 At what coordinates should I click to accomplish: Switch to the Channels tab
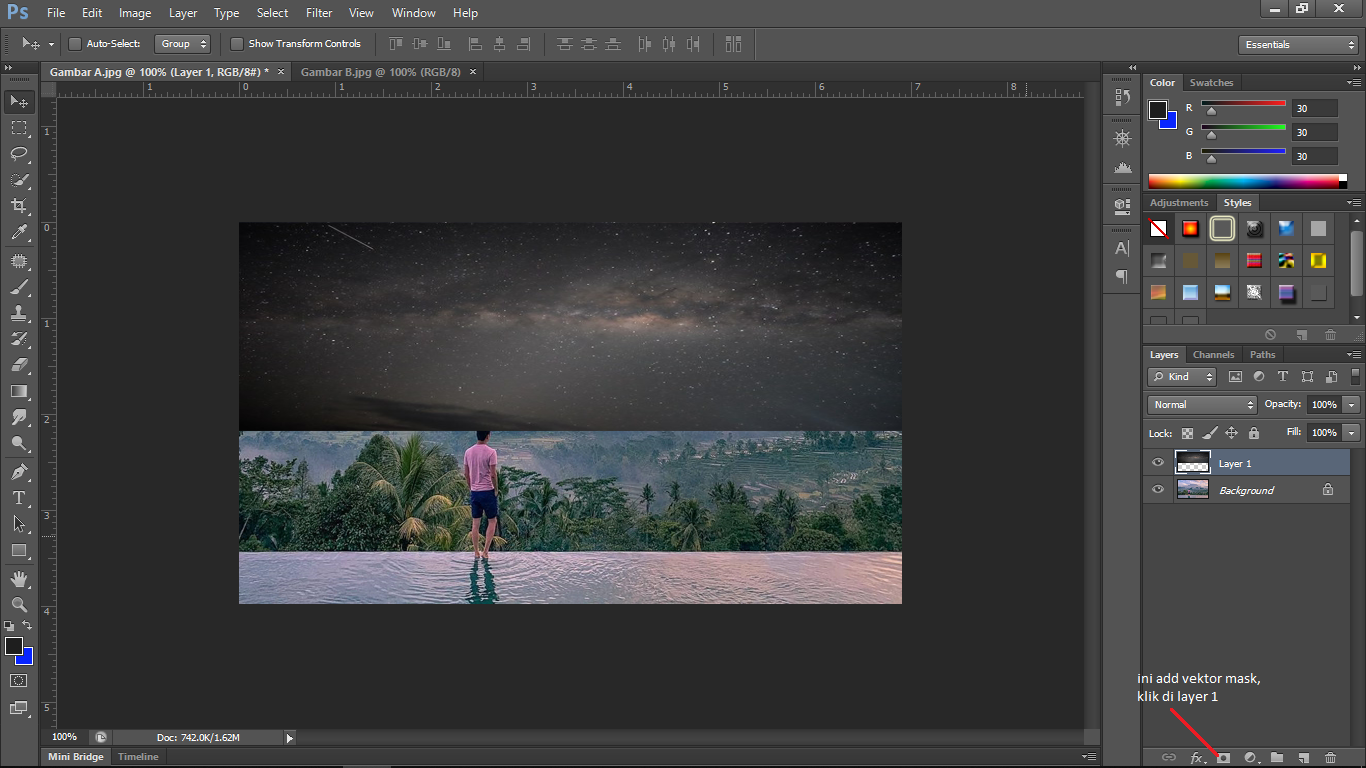tap(1214, 355)
